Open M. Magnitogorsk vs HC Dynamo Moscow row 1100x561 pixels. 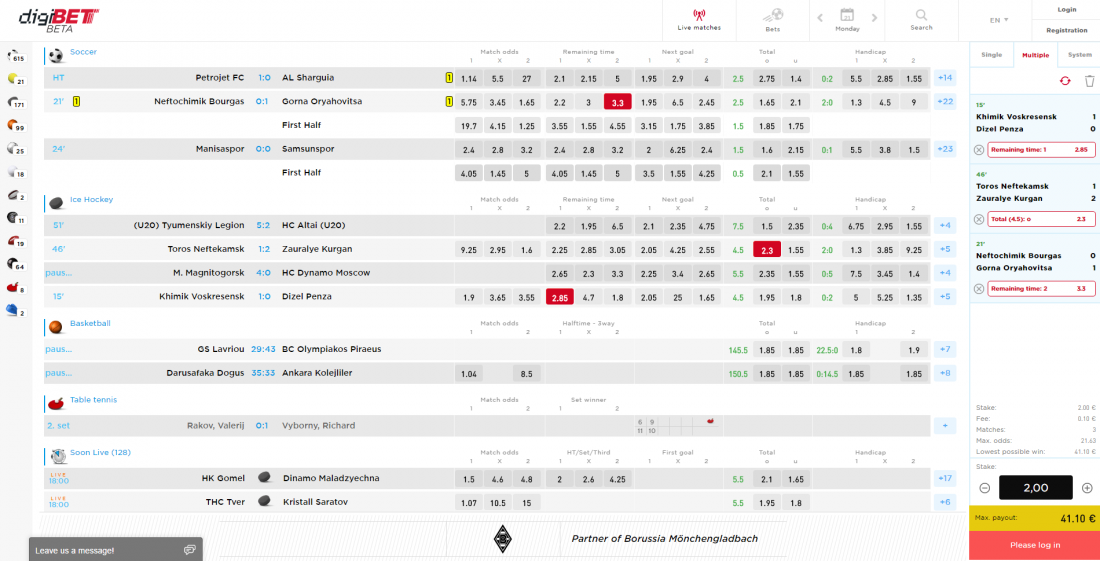pos(487,273)
